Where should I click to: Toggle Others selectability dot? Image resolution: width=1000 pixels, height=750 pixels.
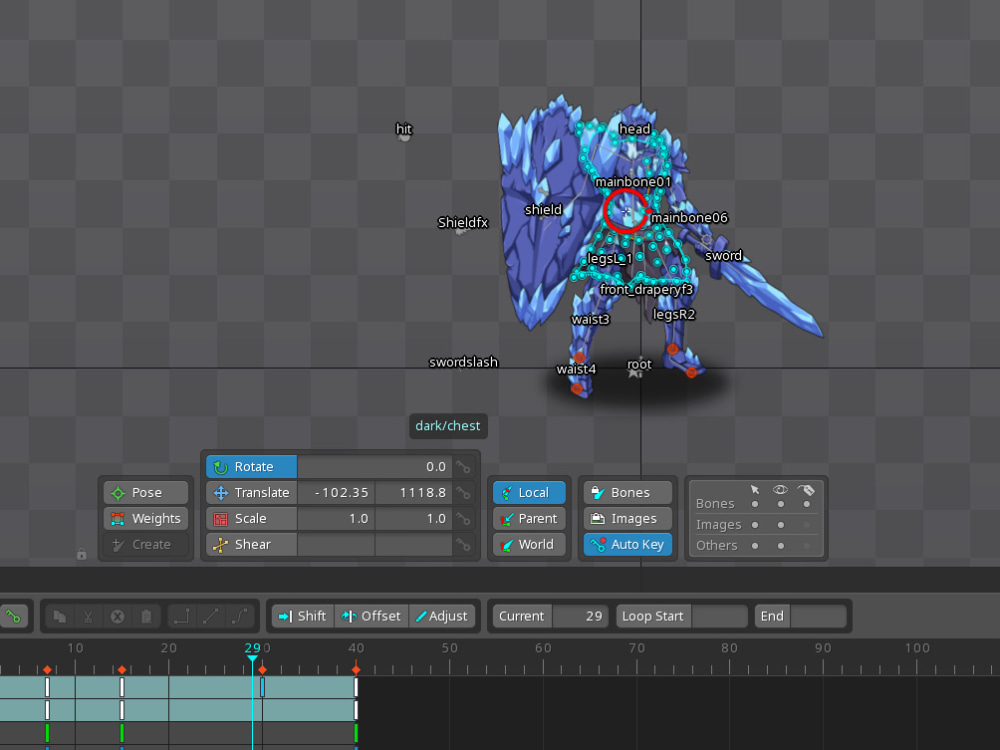tap(755, 546)
